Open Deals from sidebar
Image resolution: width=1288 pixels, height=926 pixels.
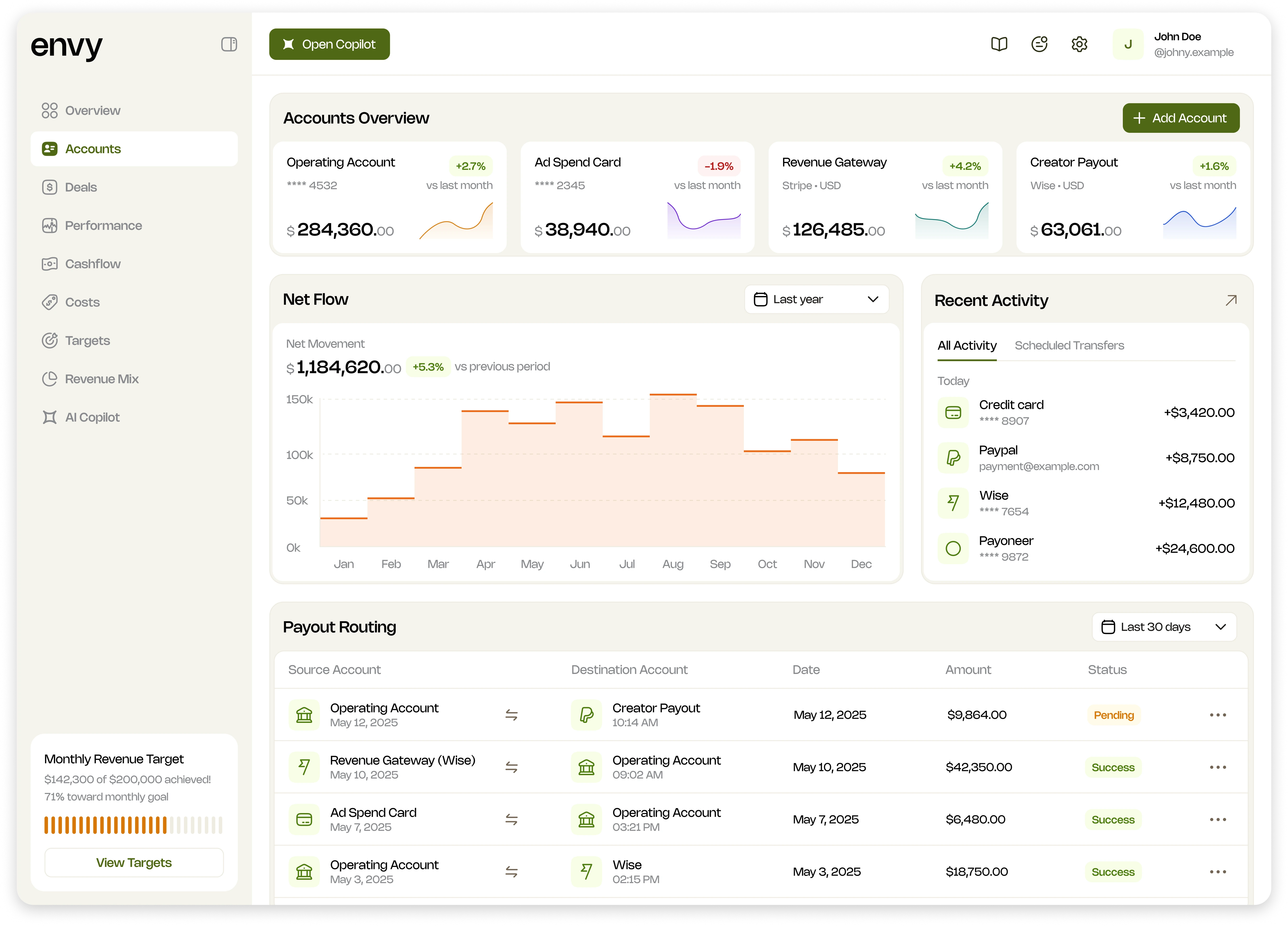[x=134, y=187]
